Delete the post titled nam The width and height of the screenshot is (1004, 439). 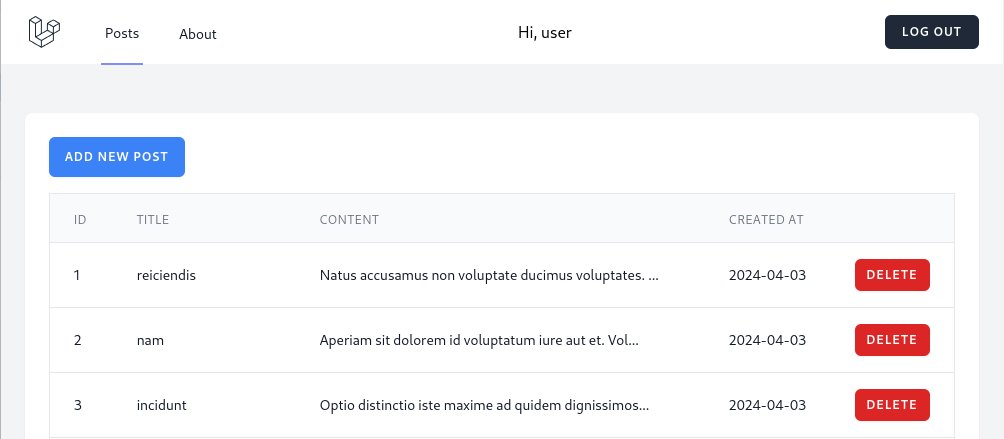[892, 340]
